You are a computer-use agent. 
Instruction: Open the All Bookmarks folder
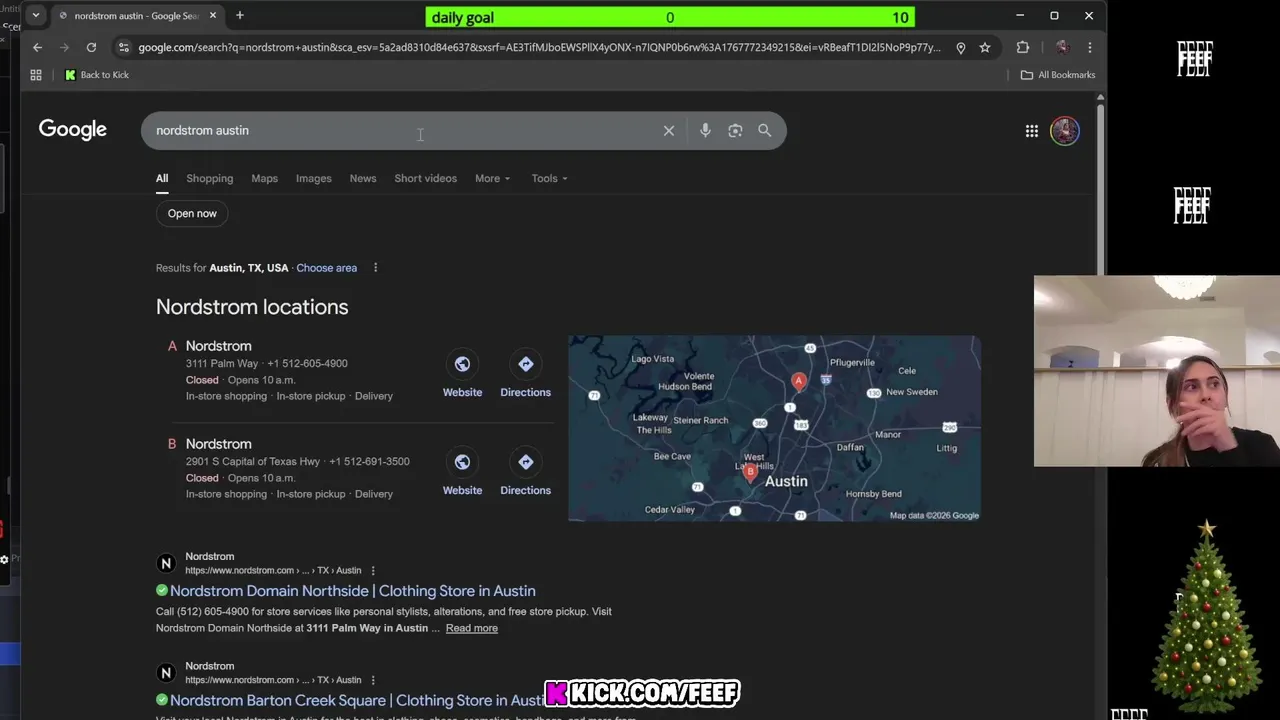(1058, 75)
